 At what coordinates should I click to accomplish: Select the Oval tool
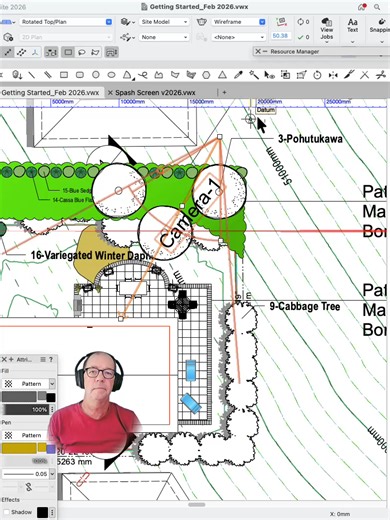tap(111, 75)
